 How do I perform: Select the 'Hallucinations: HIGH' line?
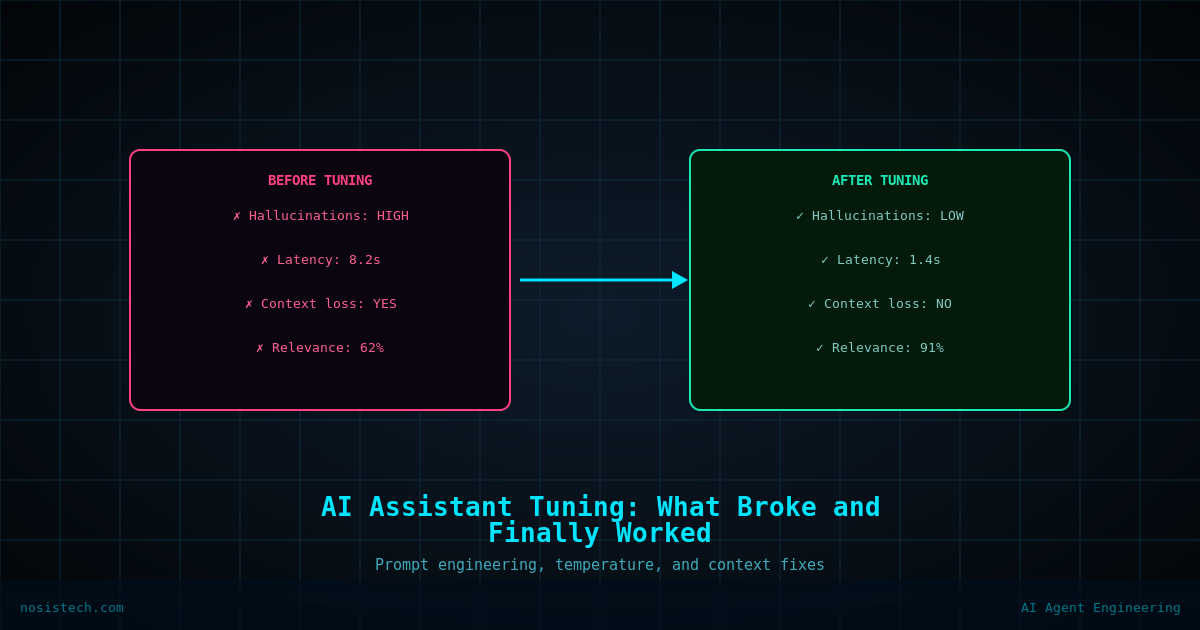pyautogui.click(x=320, y=216)
